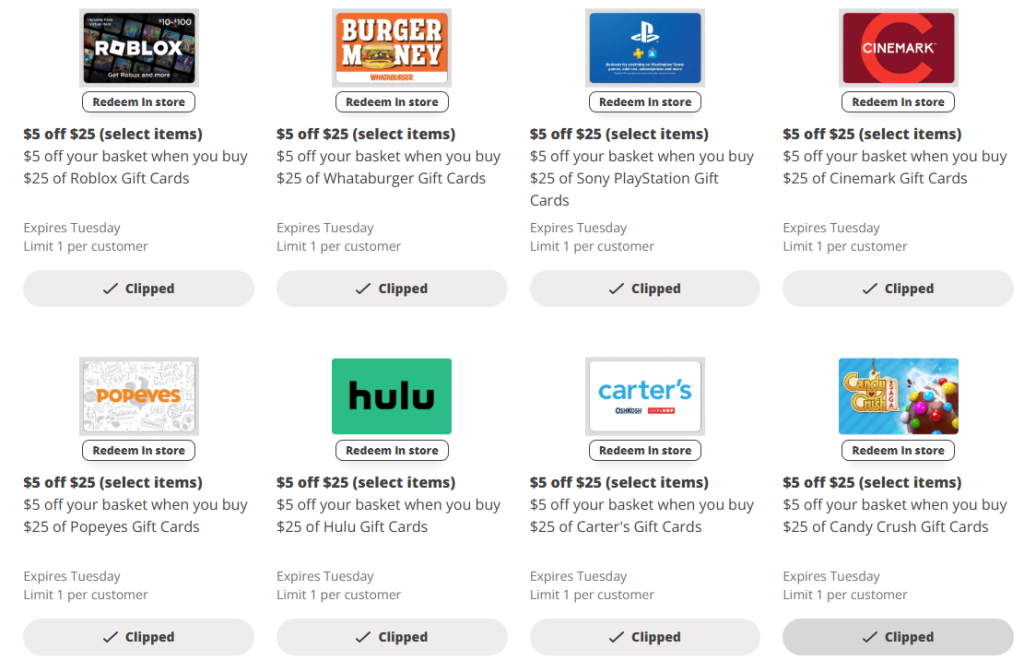Toggle Clipped state on Candy Crush coupon
The height and width of the screenshot is (672, 1024).
[x=898, y=637]
